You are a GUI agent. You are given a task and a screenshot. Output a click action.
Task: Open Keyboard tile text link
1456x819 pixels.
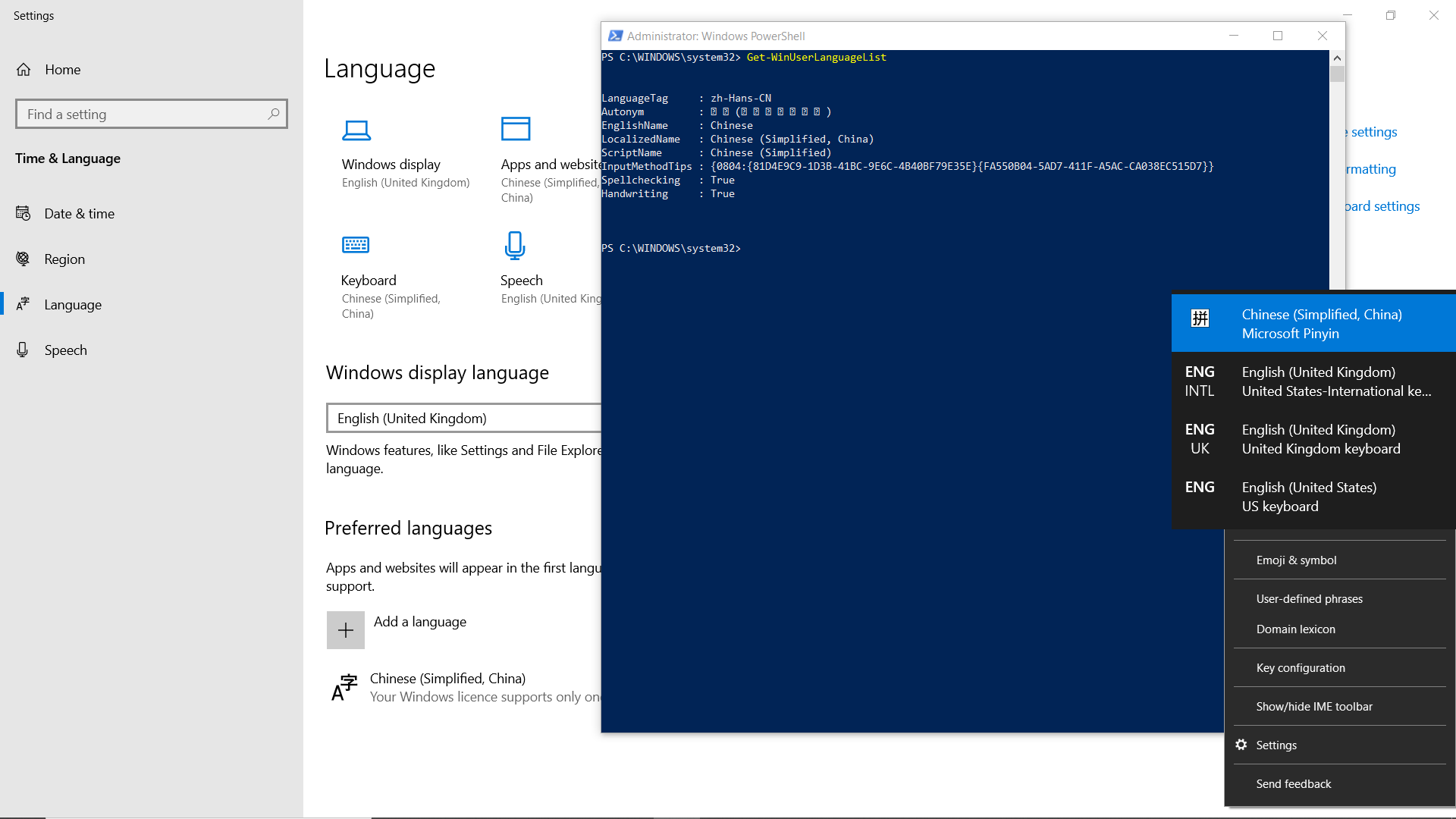(369, 281)
